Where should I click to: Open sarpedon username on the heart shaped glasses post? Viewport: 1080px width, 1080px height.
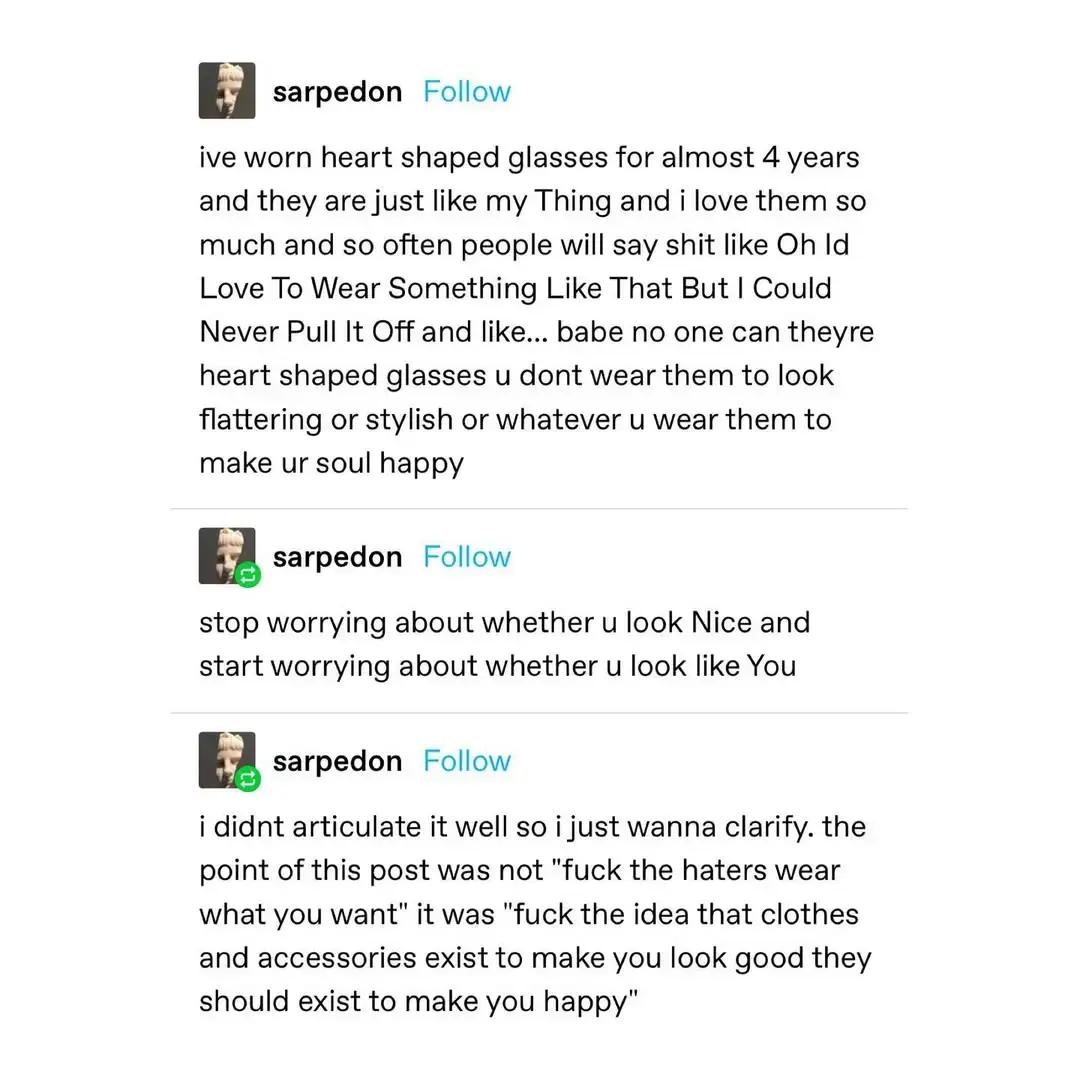click(x=337, y=92)
